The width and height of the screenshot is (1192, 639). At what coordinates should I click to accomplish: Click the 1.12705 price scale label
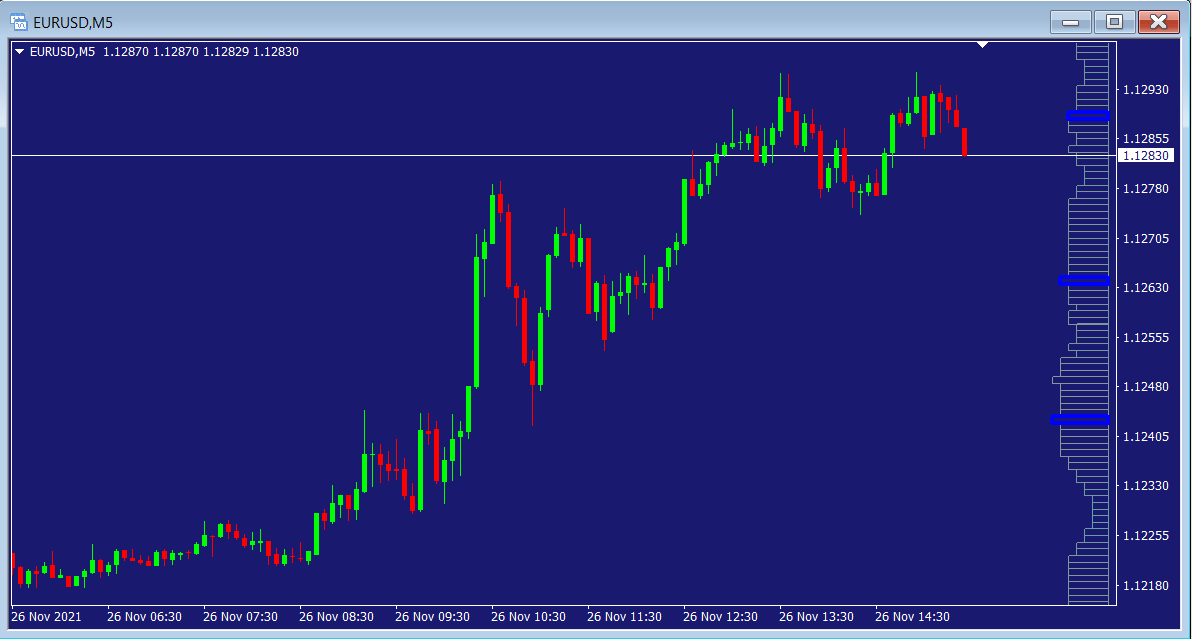tap(1145, 238)
